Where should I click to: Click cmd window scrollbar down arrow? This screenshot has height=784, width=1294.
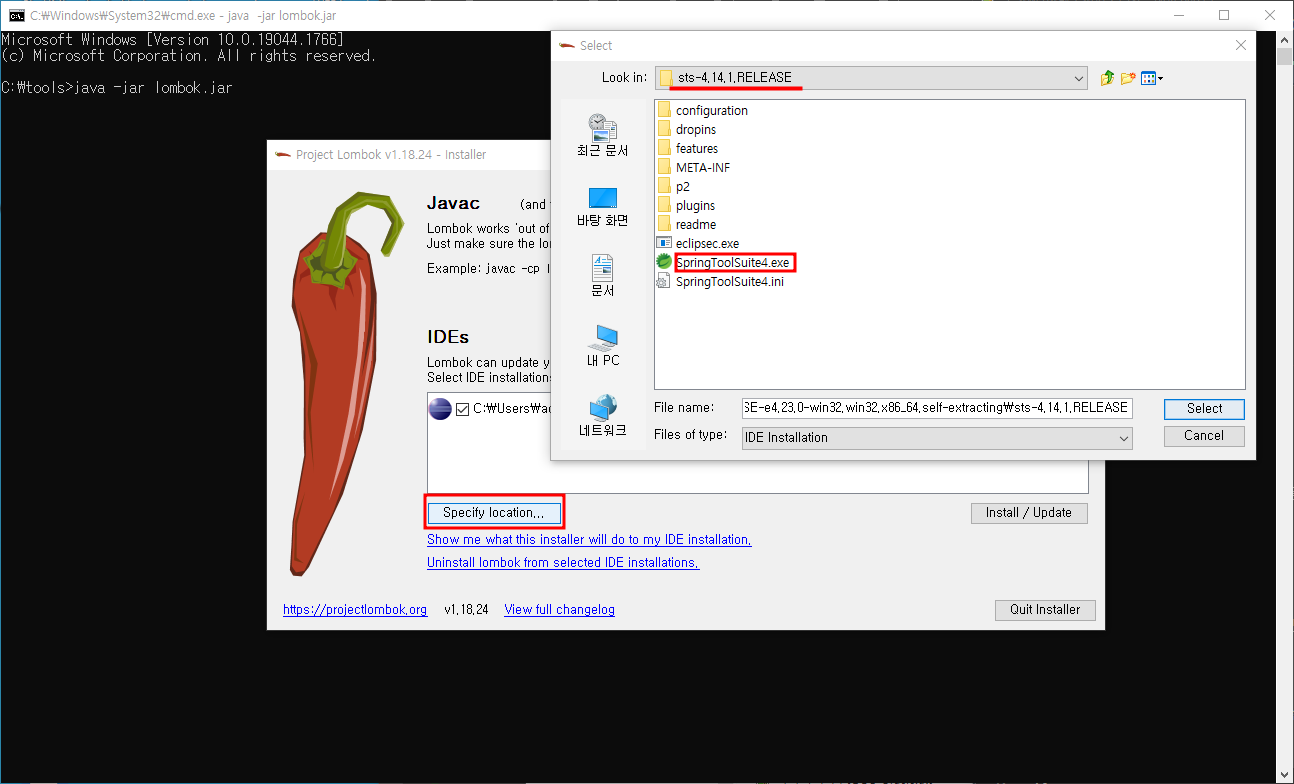[1285, 775]
